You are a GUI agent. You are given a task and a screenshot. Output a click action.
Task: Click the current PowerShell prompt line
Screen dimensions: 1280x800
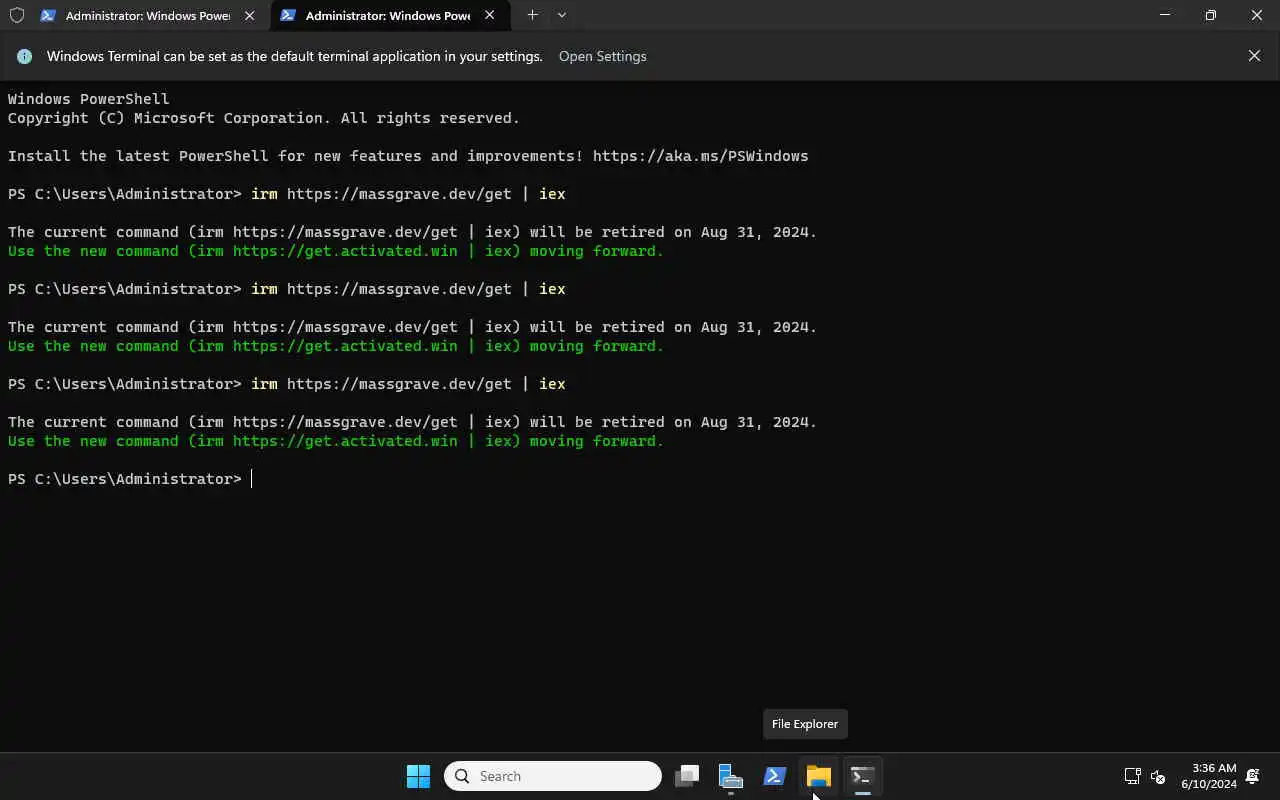point(130,479)
